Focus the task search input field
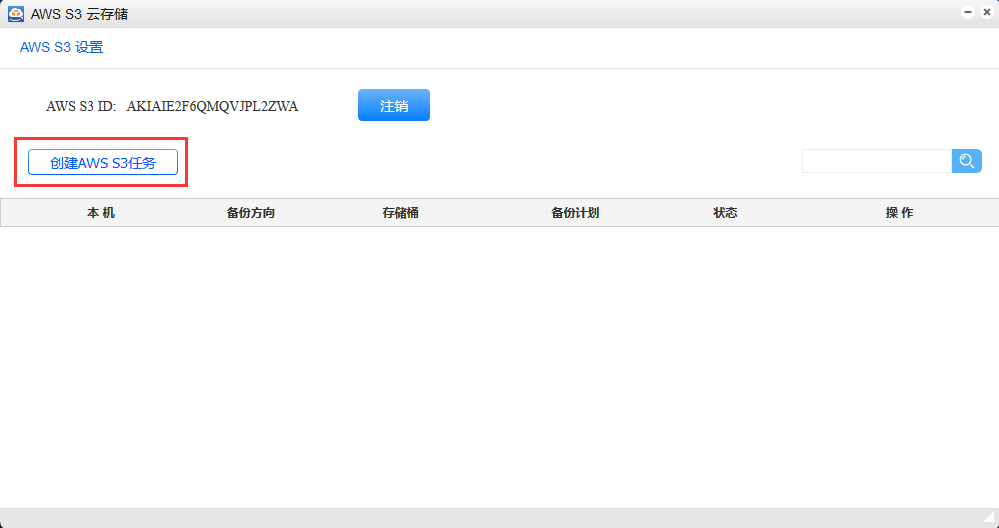 (877, 161)
